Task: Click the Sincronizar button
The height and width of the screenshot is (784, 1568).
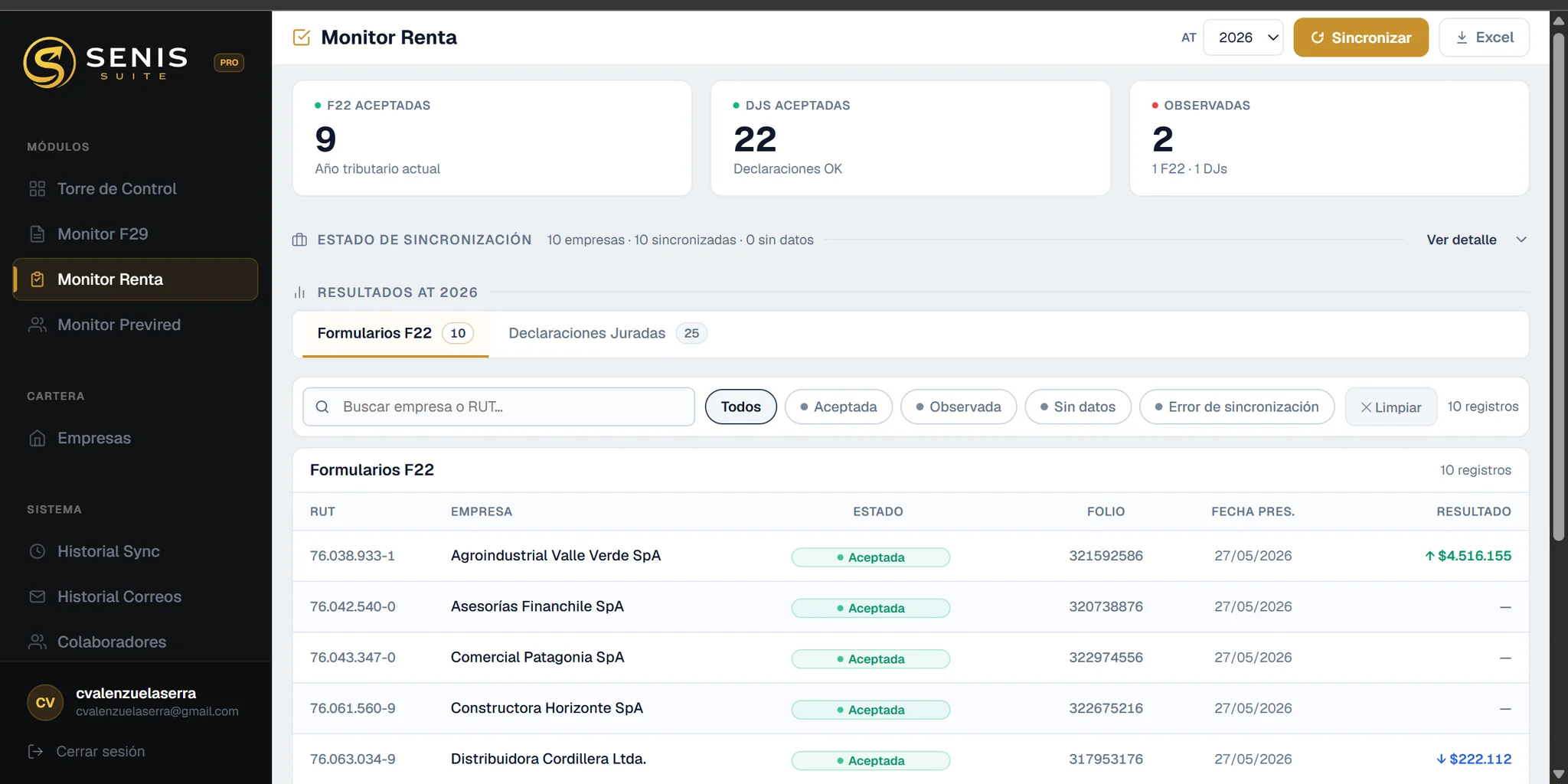Action: point(1361,38)
